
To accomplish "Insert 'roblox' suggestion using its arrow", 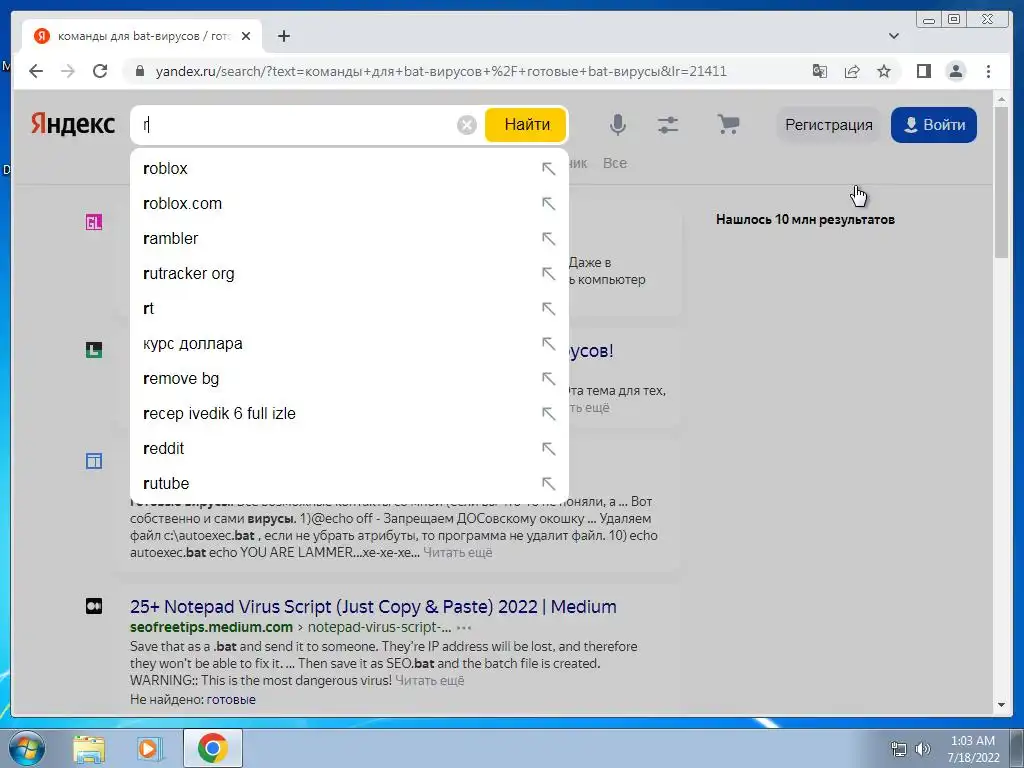I will tap(549, 168).
